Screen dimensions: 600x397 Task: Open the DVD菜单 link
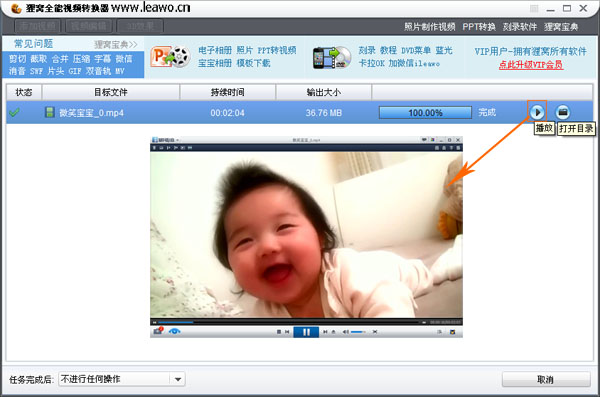[x=416, y=50]
